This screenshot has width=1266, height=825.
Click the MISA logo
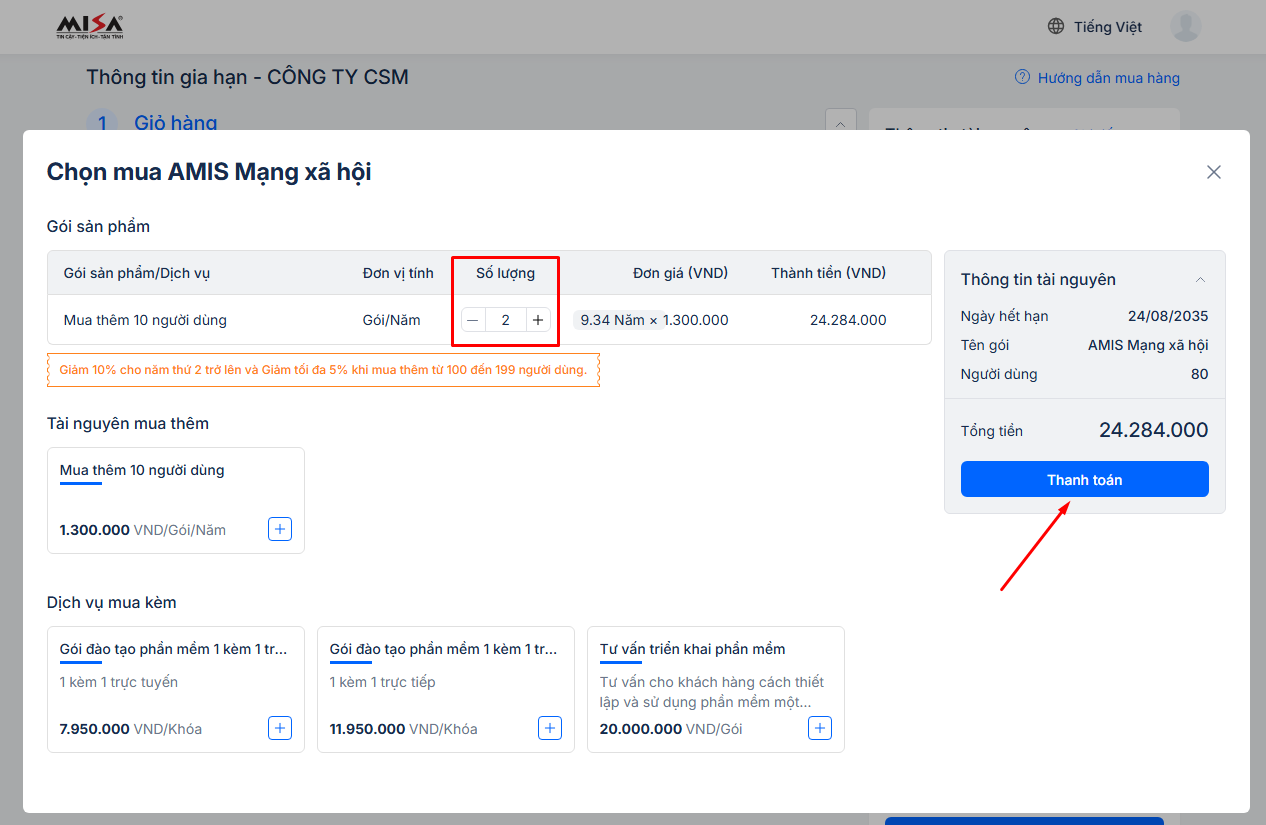tap(90, 27)
